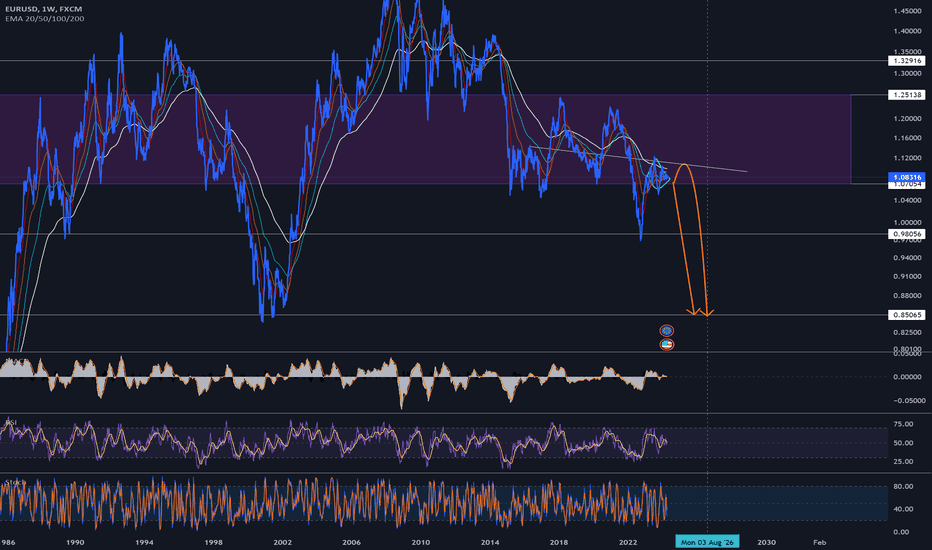Click the 1.00000 price axis tick
Image resolution: width=932 pixels, height=550 pixels.
(907, 222)
